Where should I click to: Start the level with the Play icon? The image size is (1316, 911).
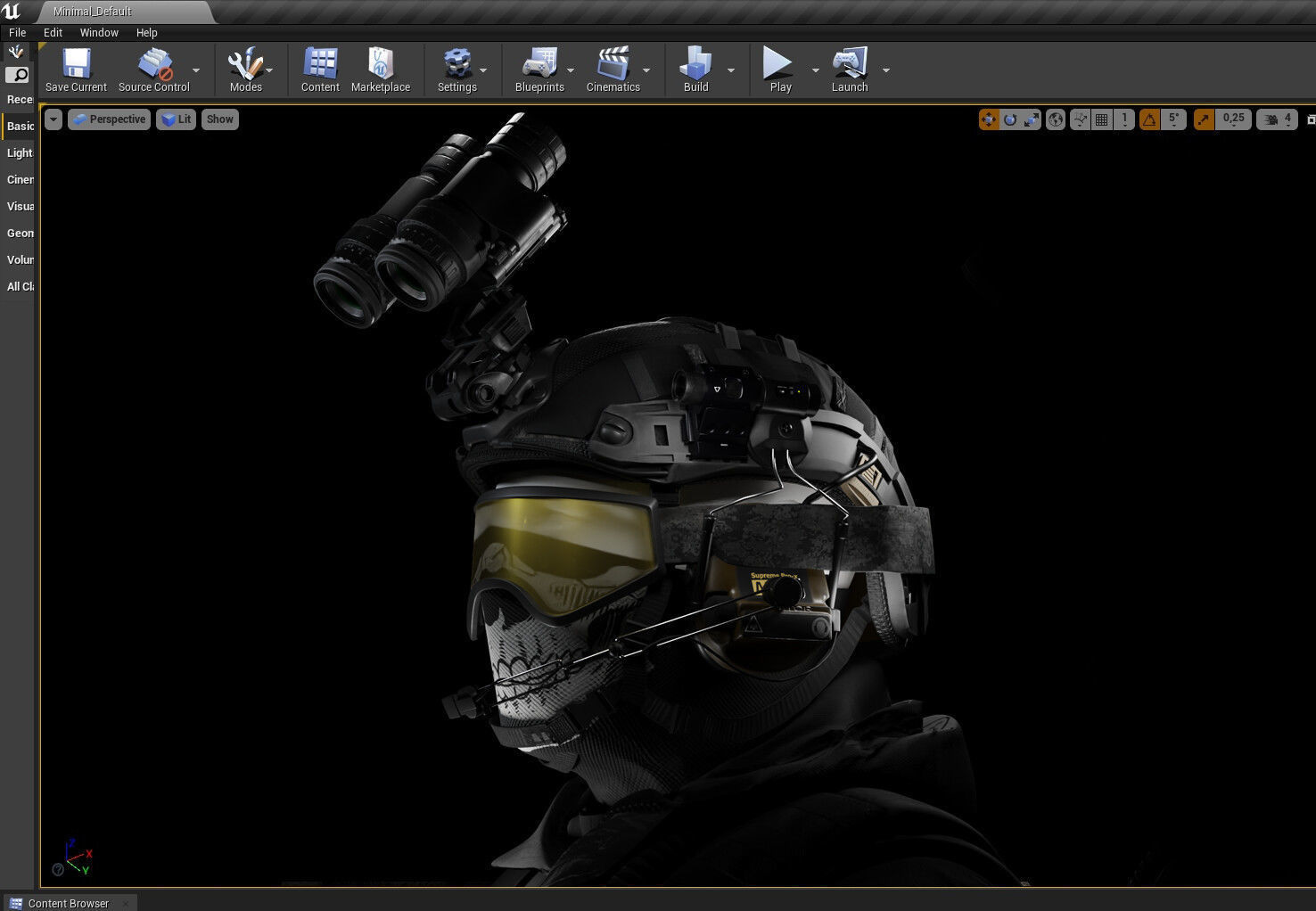click(777, 63)
